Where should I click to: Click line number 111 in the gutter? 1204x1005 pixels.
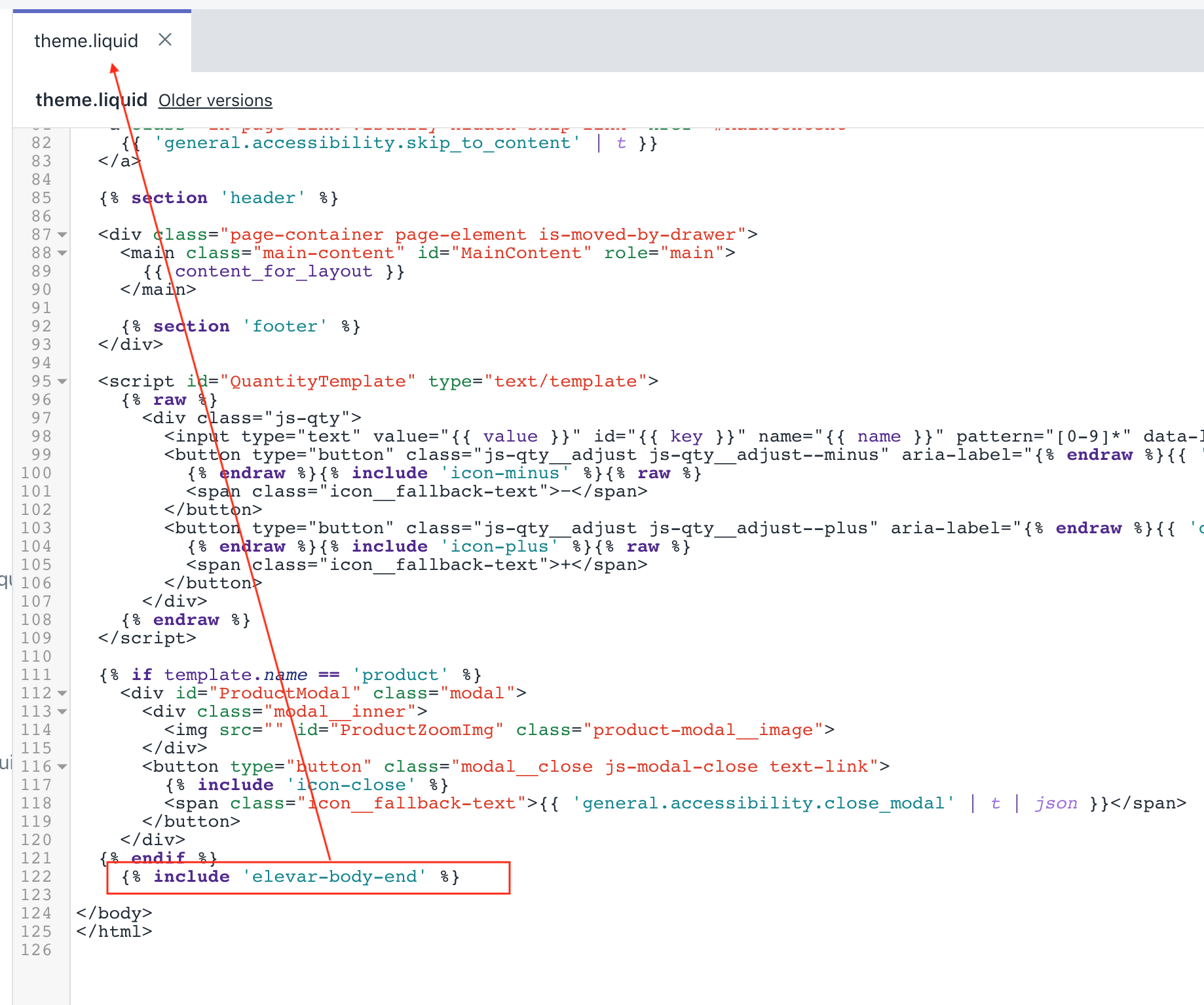(x=36, y=675)
